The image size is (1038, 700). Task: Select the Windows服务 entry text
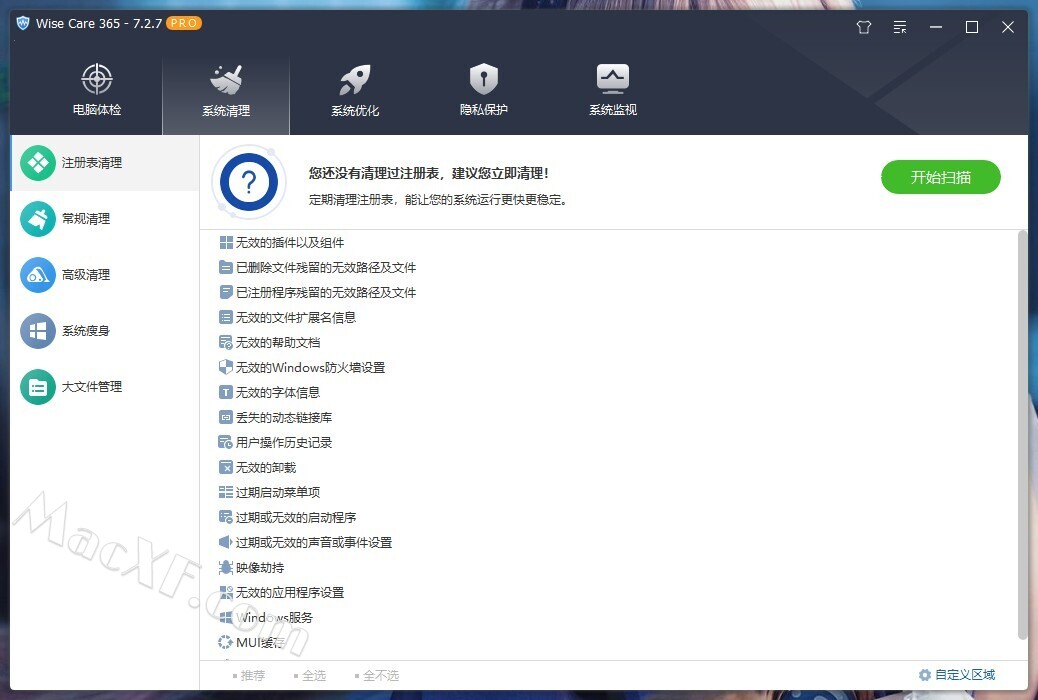pos(275,617)
